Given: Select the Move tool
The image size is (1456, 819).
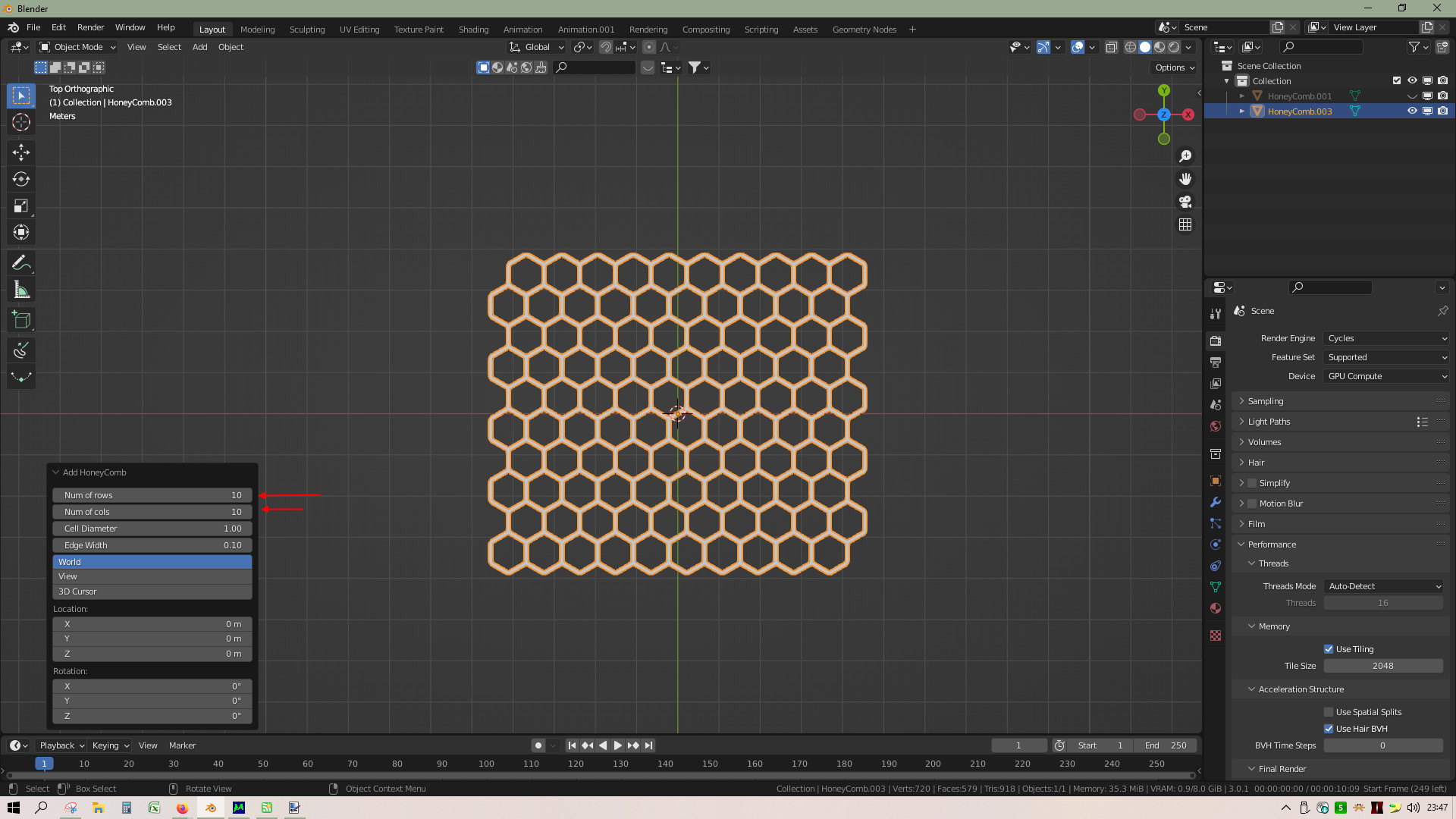Looking at the screenshot, I should pyautogui.click(x=21, y=152).
